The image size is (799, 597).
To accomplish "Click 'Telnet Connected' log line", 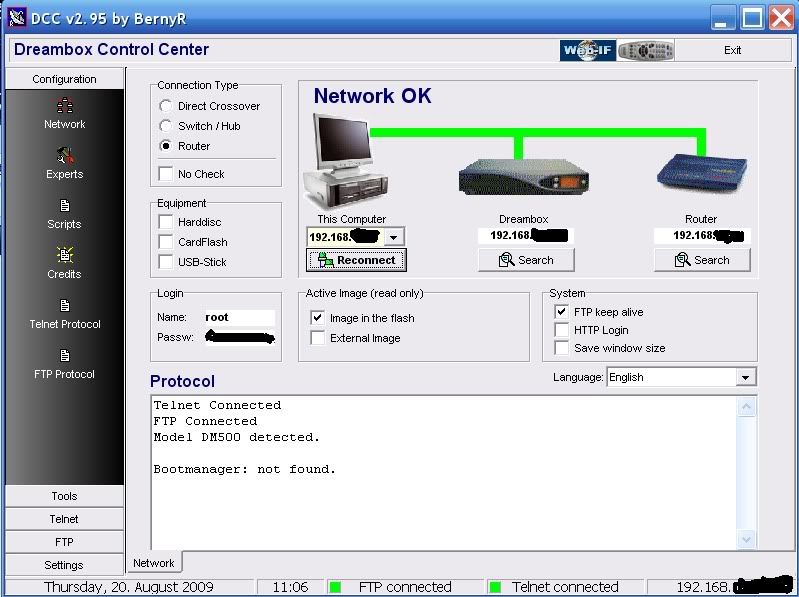I will tap(217, 405).
